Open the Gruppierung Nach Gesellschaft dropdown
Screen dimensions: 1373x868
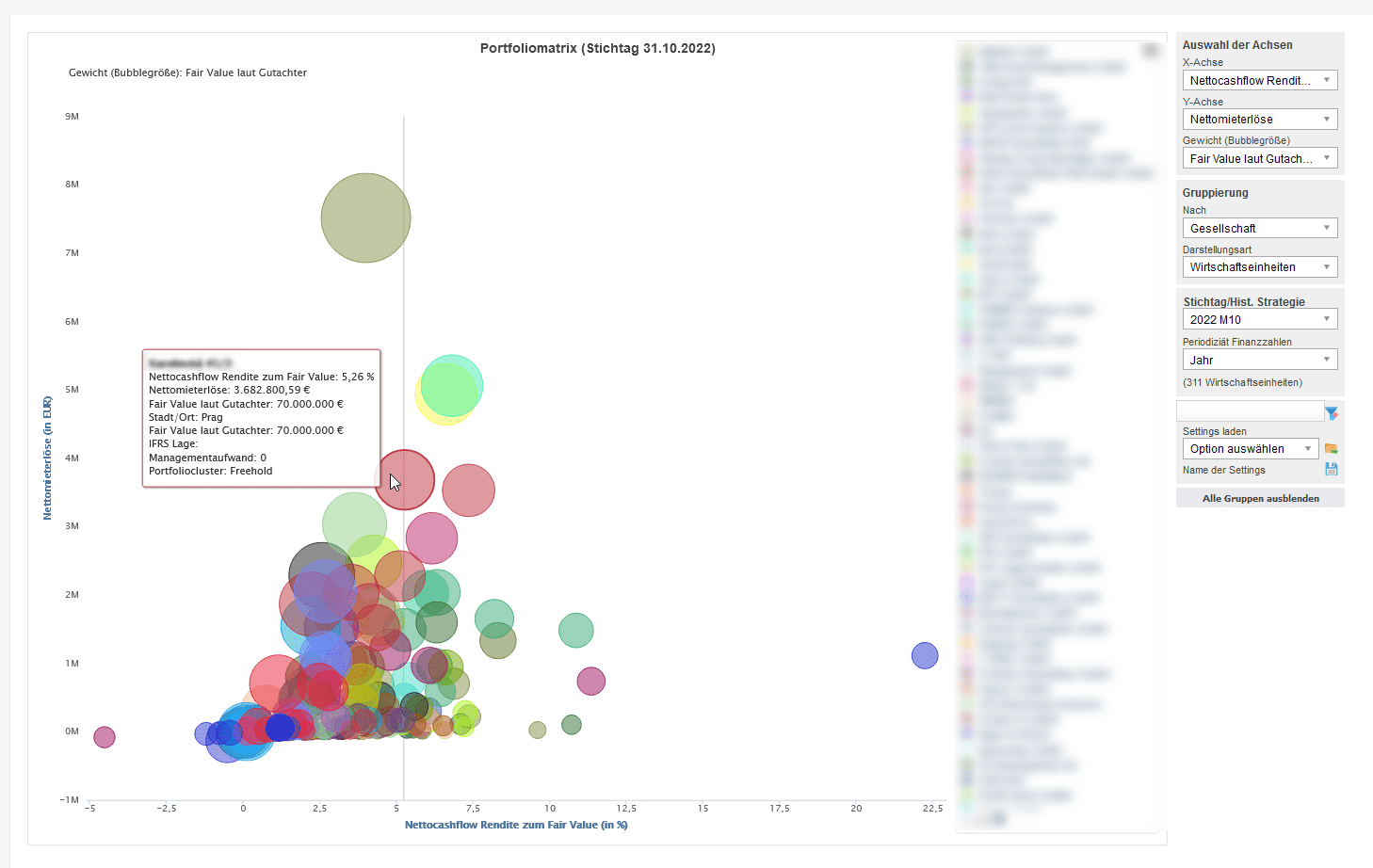coord(1259,229)
